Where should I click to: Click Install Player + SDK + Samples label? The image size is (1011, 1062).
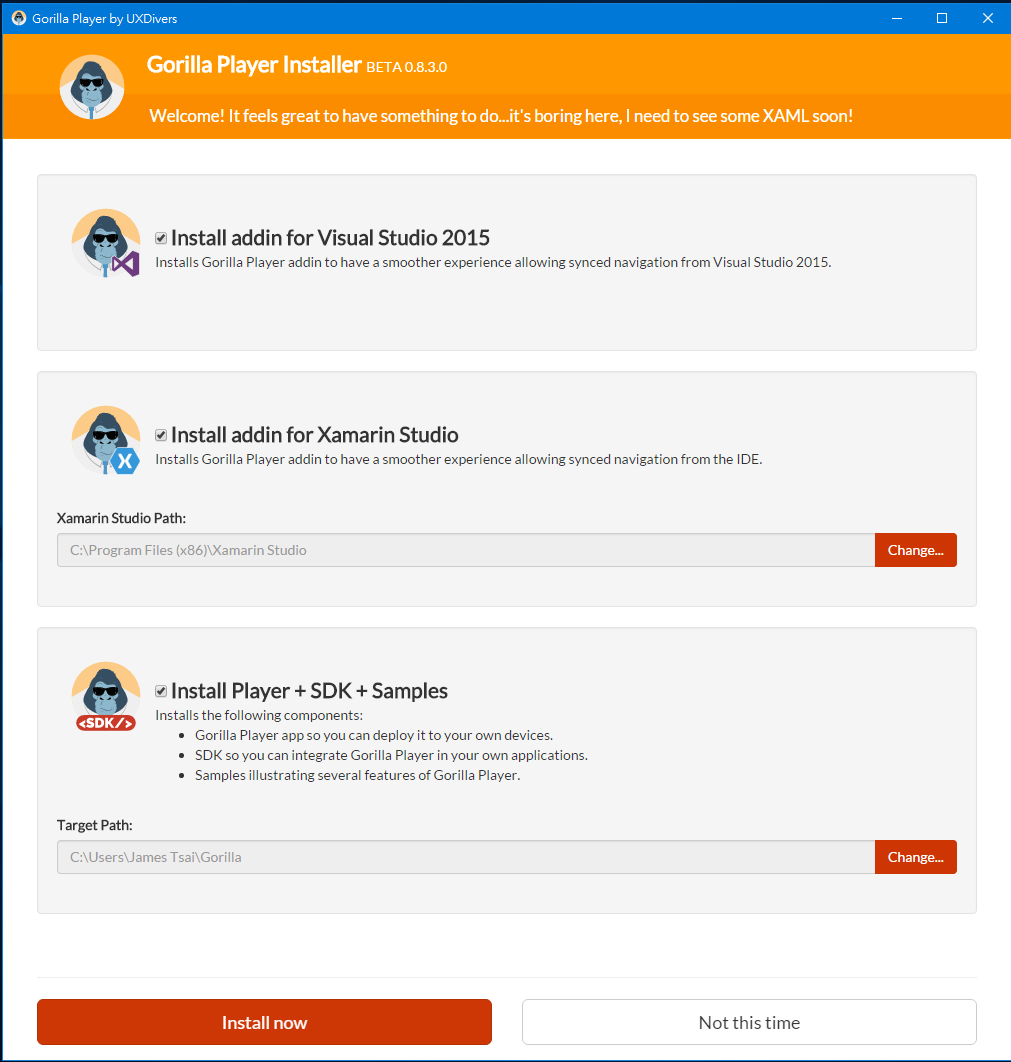pyautogui.click(x=309, y=691)
